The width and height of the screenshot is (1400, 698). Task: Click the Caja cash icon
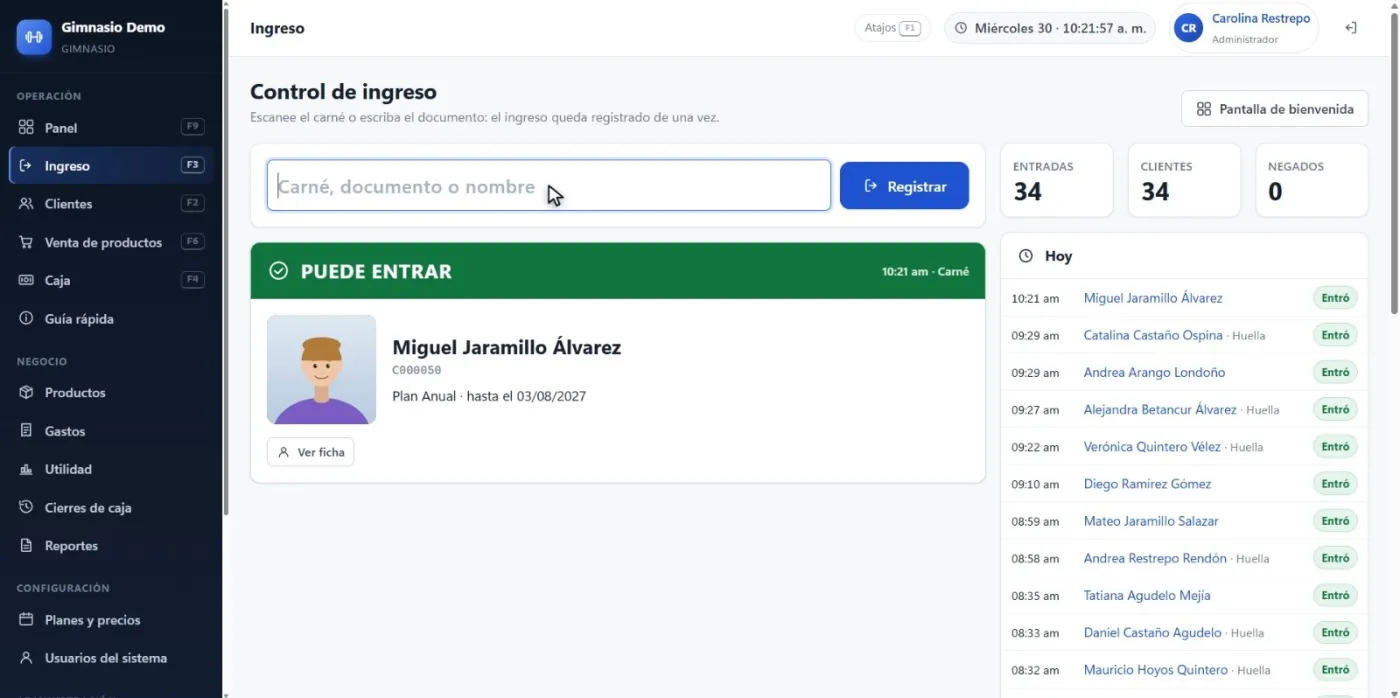[26, 280]
